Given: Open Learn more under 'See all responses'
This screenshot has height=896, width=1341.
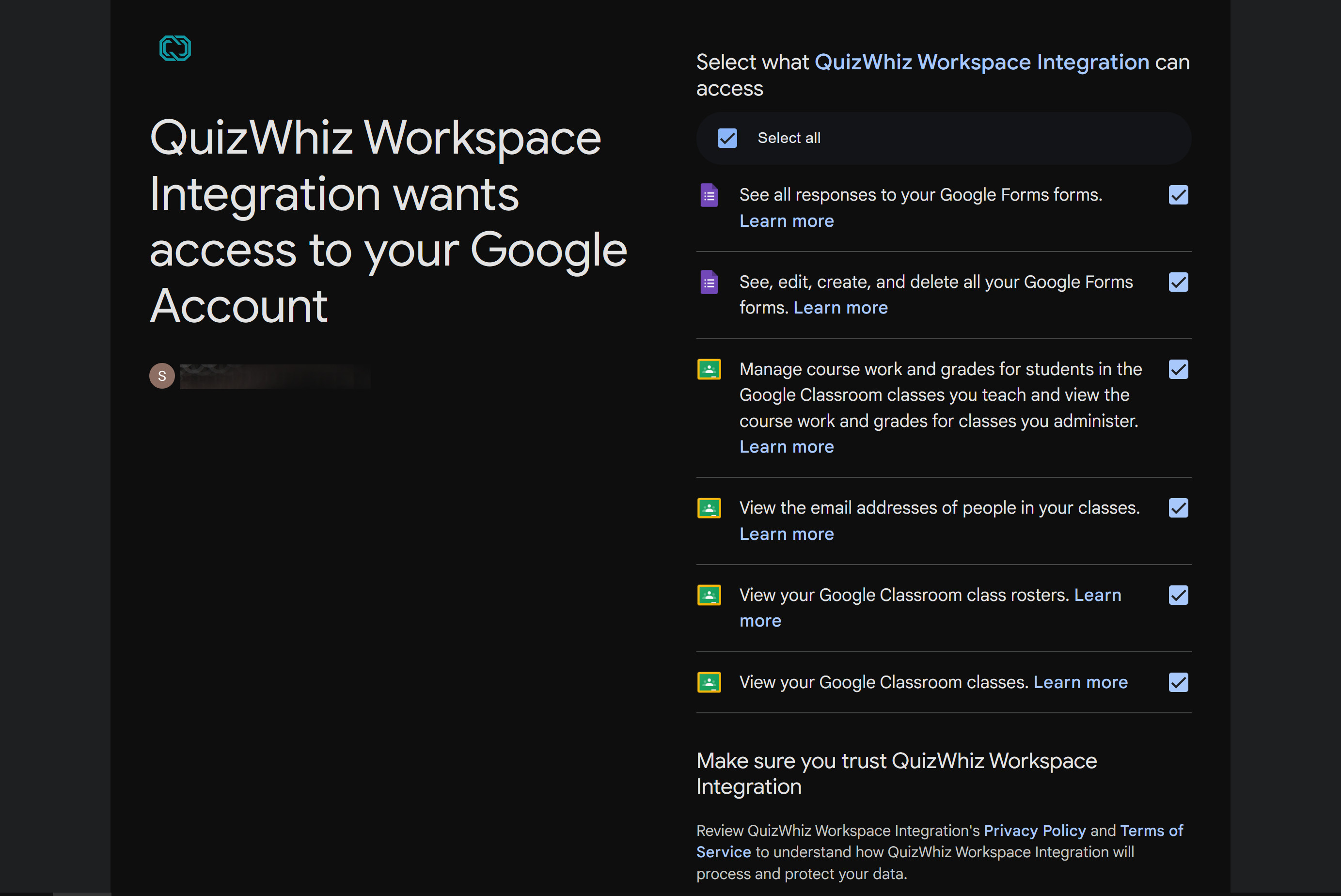Looking at the screenshot, I should pos(786,220).
